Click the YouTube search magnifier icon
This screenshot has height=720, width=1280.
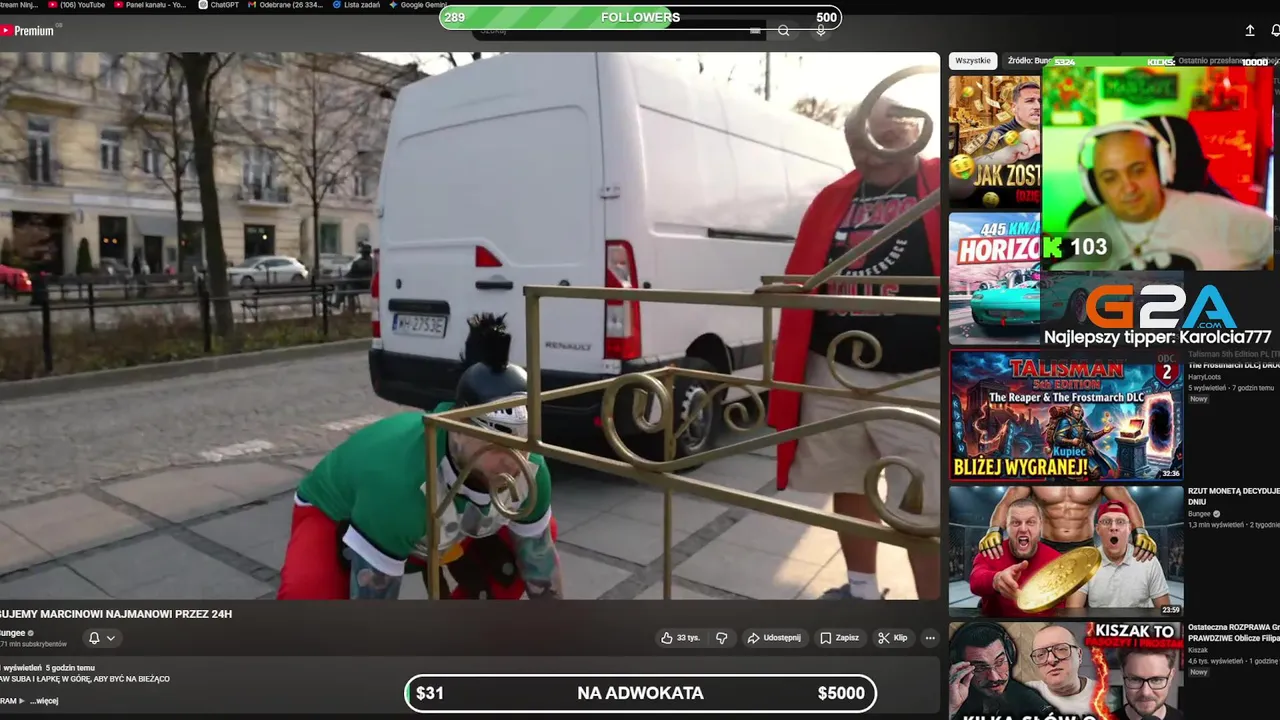(784, 31)
